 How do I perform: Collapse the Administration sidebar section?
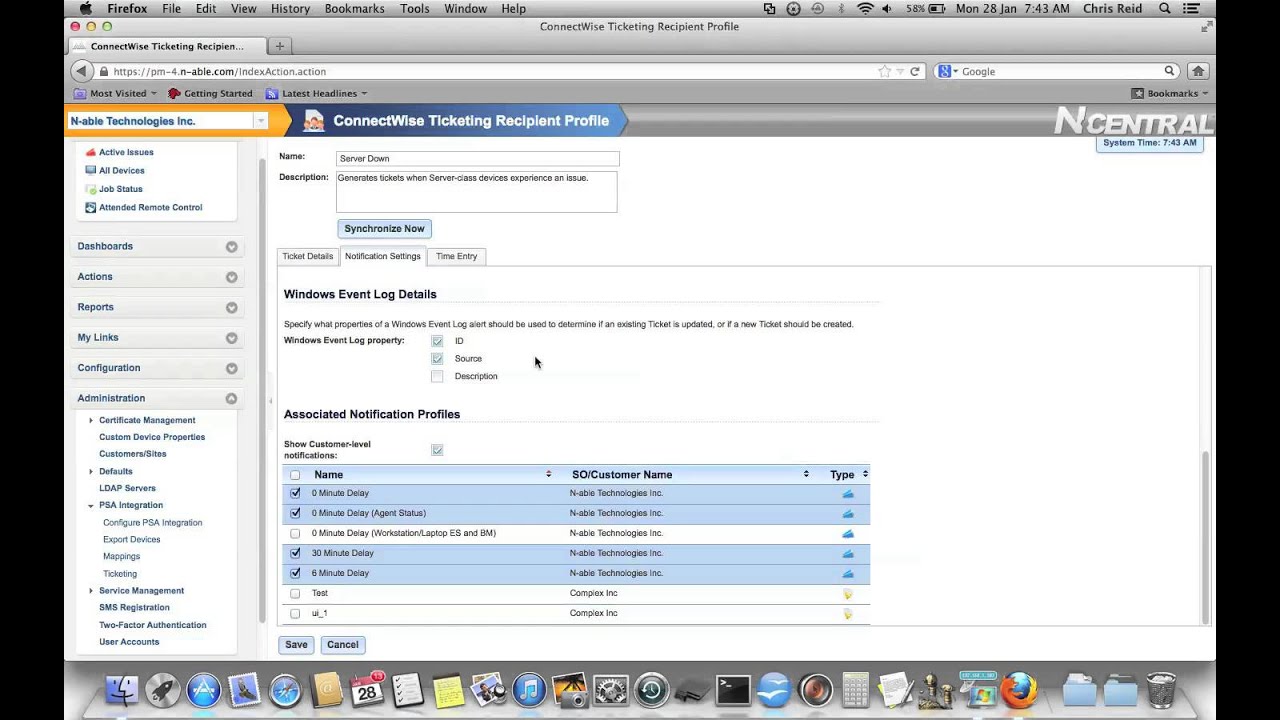point(231,399)
